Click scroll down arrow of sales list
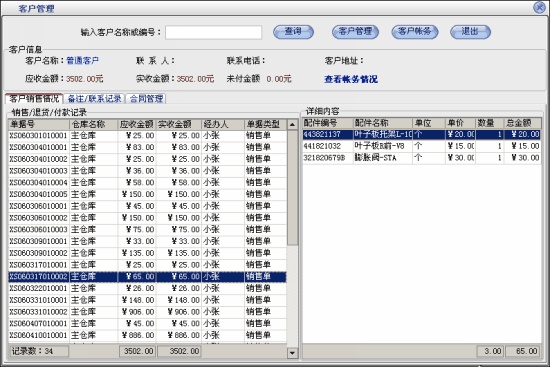 click(x=292, y=353)
